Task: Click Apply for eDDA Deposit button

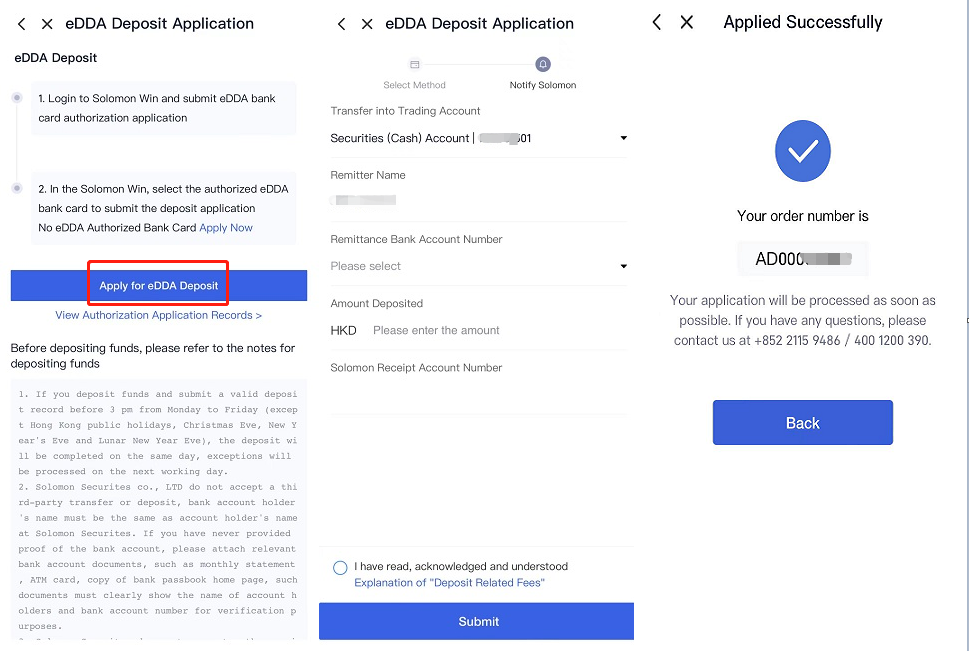Action: pyautogui.click(x=159, y=286)
